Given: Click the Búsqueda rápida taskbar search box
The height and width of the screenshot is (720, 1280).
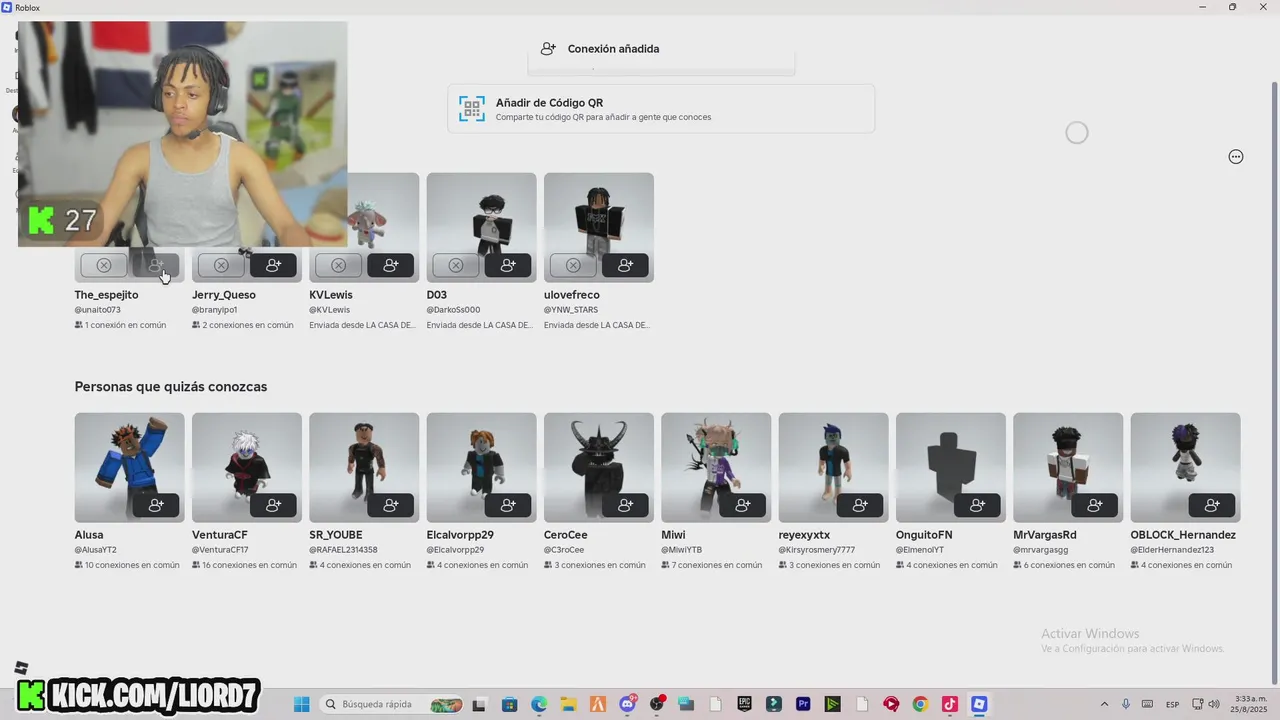Looking at the screenshot, I should tap(394, 704).
